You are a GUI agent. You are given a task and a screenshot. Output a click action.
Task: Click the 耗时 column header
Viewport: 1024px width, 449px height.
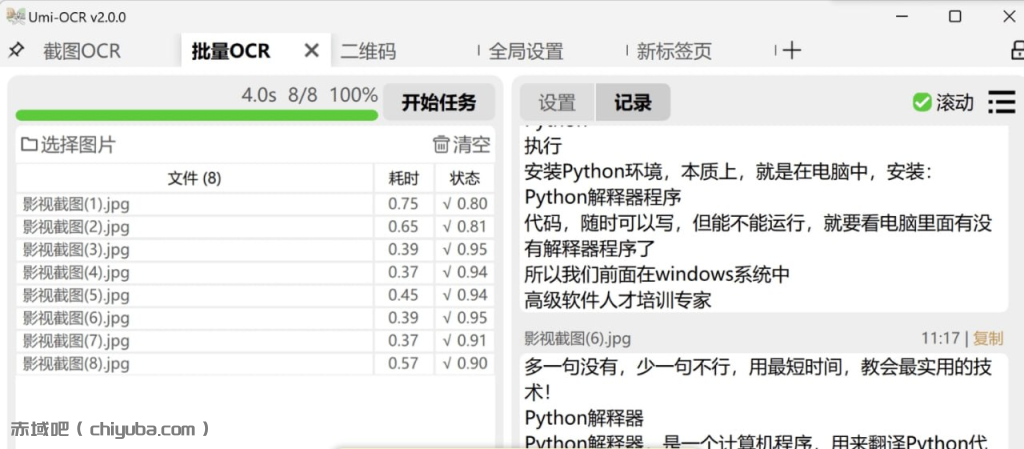pos(404,179)
